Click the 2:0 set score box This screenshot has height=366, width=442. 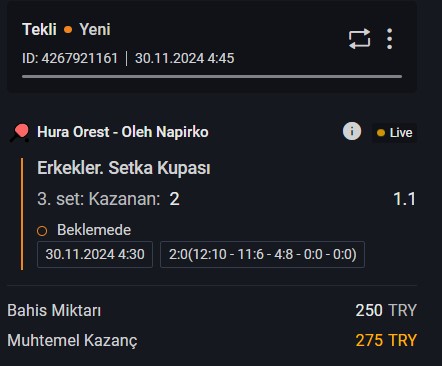tap(263, 254)
